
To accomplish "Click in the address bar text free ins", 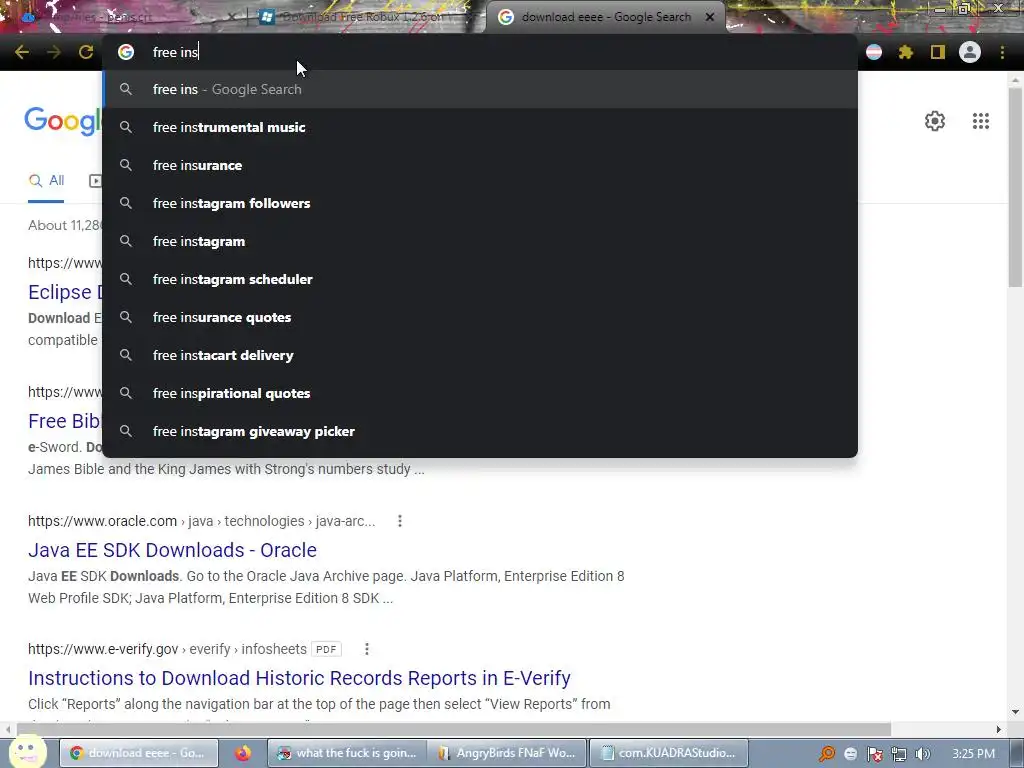I will pos(175,52).
